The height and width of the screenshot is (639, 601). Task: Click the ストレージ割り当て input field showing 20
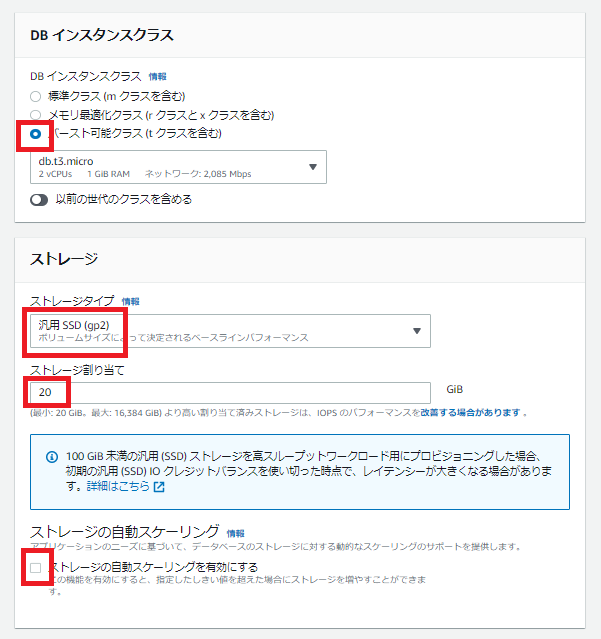coord(230,392)
